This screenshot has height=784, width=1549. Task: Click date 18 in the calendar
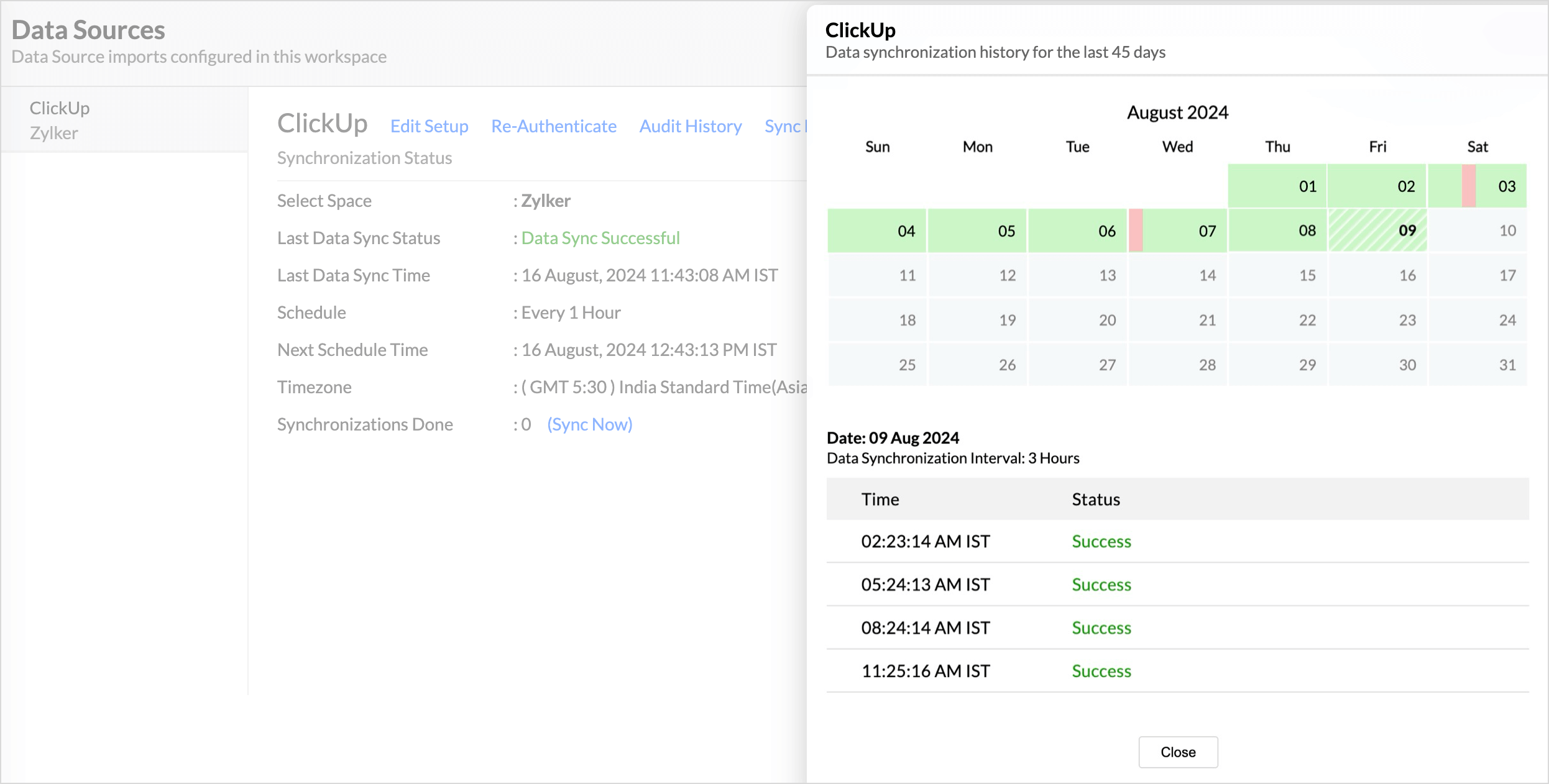(877, 320)
